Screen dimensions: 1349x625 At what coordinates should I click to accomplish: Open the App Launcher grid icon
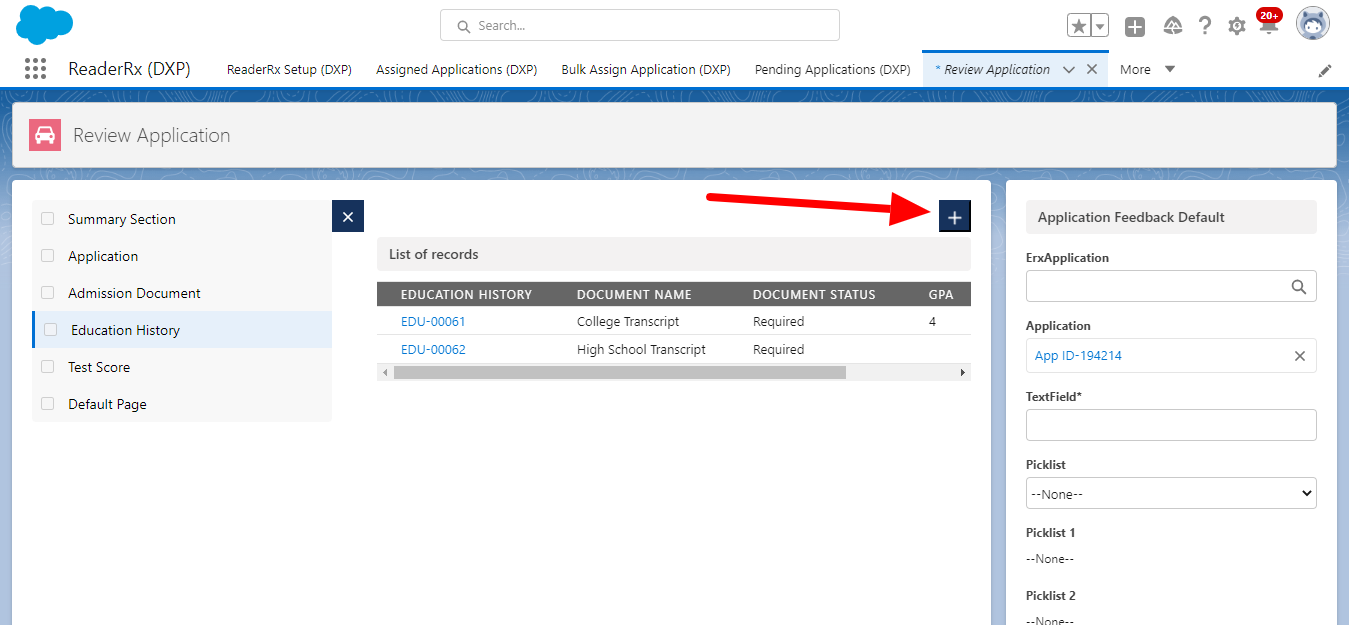(35, 69)
